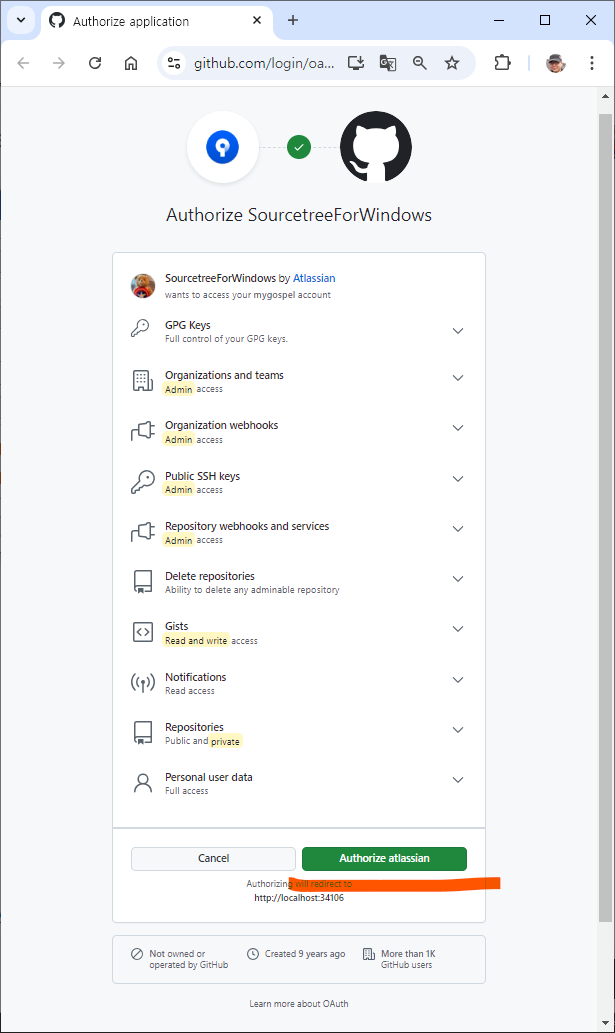The width and height of the screenshot is (615, 1033).
Task: Open the tab search dropdown arrow
Action: [21, 20]
